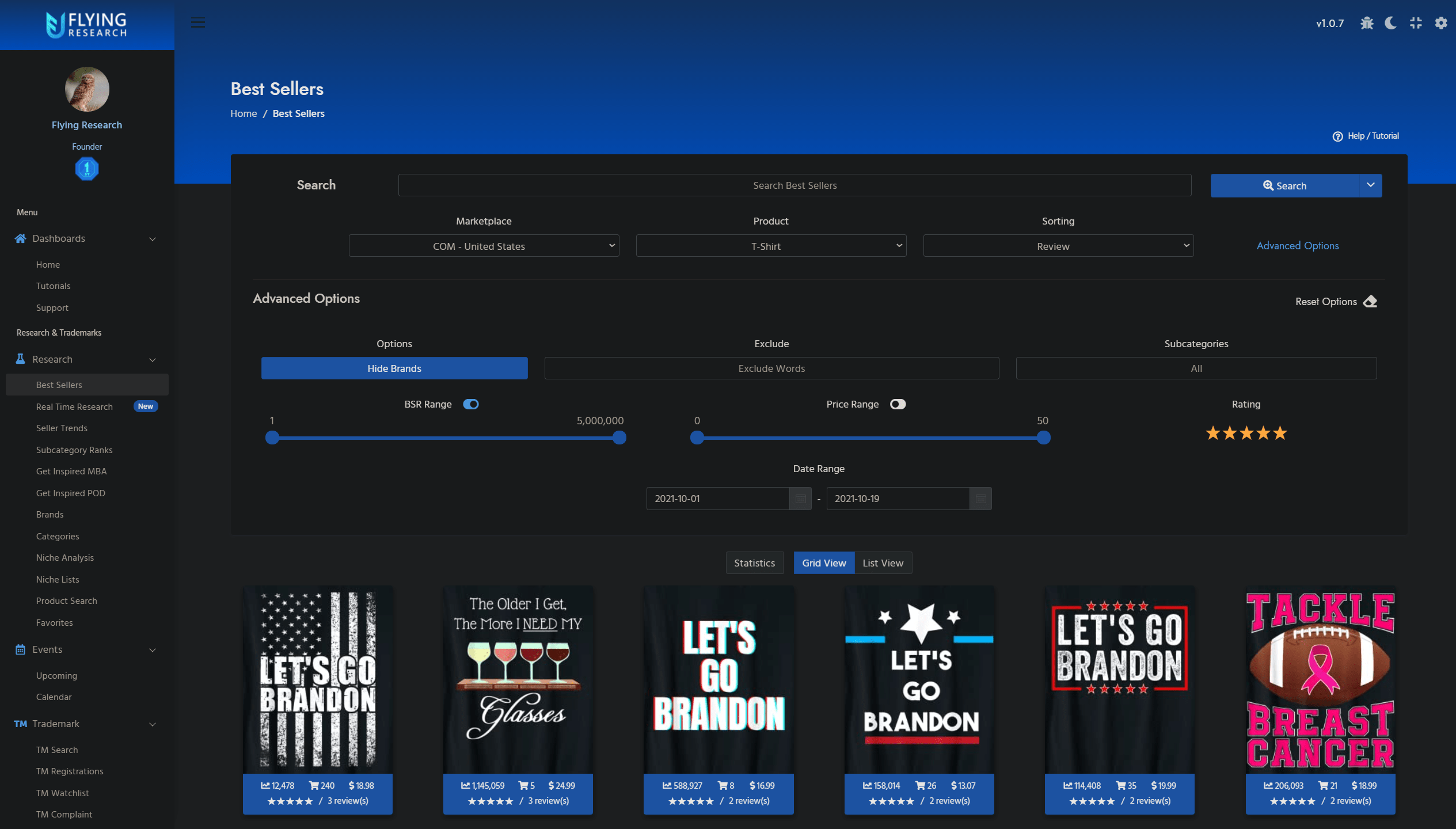Open Niche Analysis page

(65, 557)
